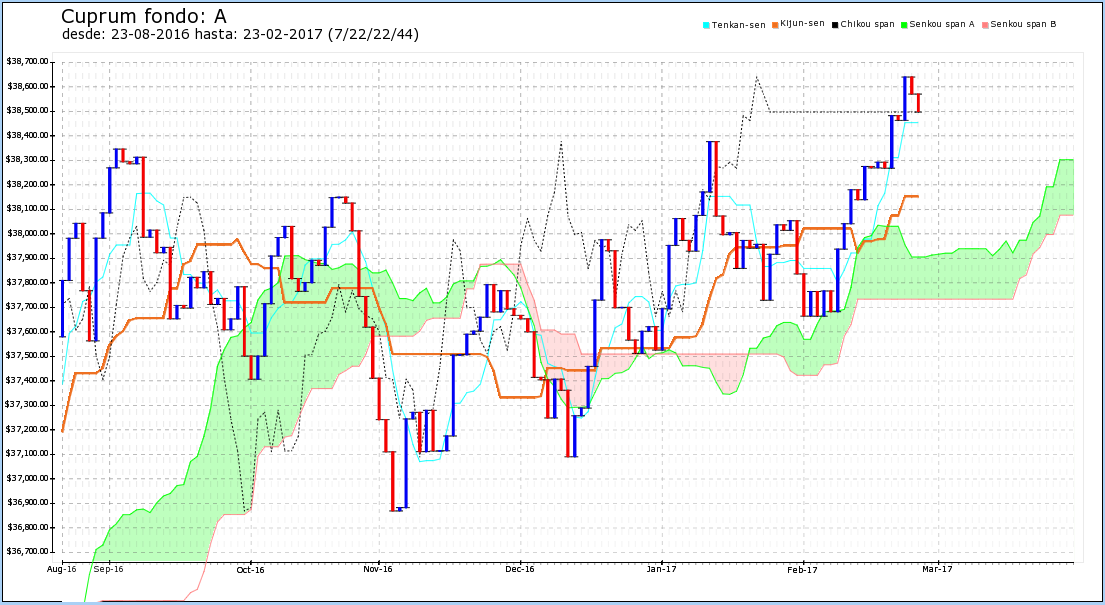Click the $38,500.00 y-axis label
Screen dimensions: 1105x605
(x=27, y=111)
